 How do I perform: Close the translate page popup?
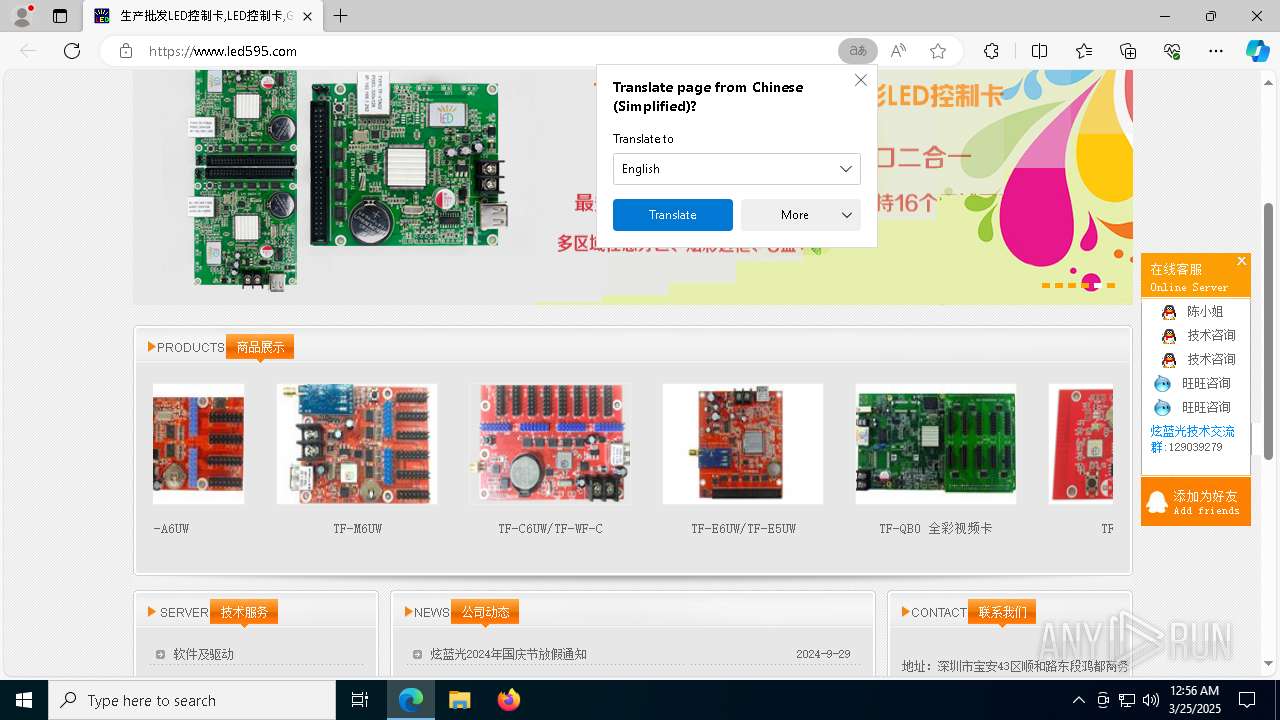click(860, 80)
